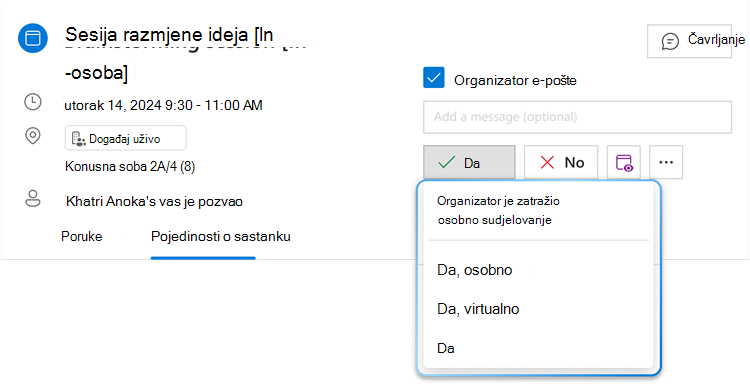Click the calendar preview icon button
Viewport: 750px width, 387px height.
point(624,162)
